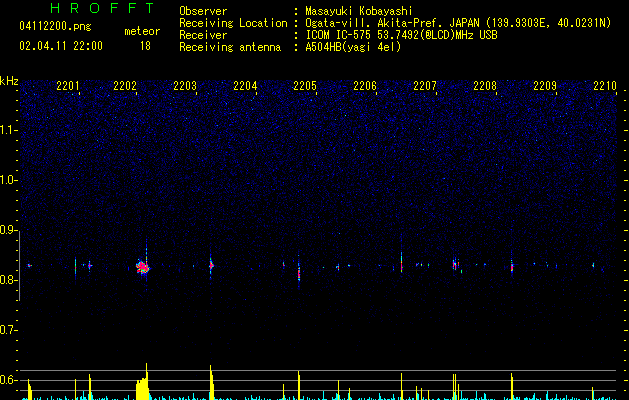Click the large meteor echo after 2202
This screenshot has height=400, width=629.
tap(142, 266)
